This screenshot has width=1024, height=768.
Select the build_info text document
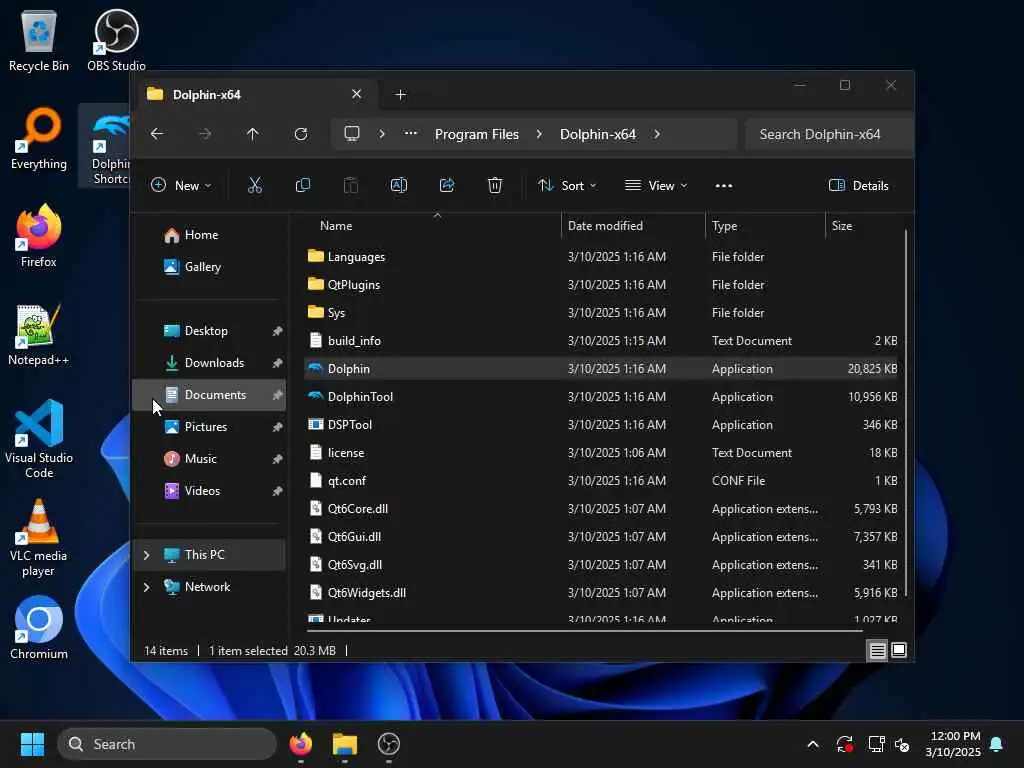pyautogui.click(x=601, y=341)
